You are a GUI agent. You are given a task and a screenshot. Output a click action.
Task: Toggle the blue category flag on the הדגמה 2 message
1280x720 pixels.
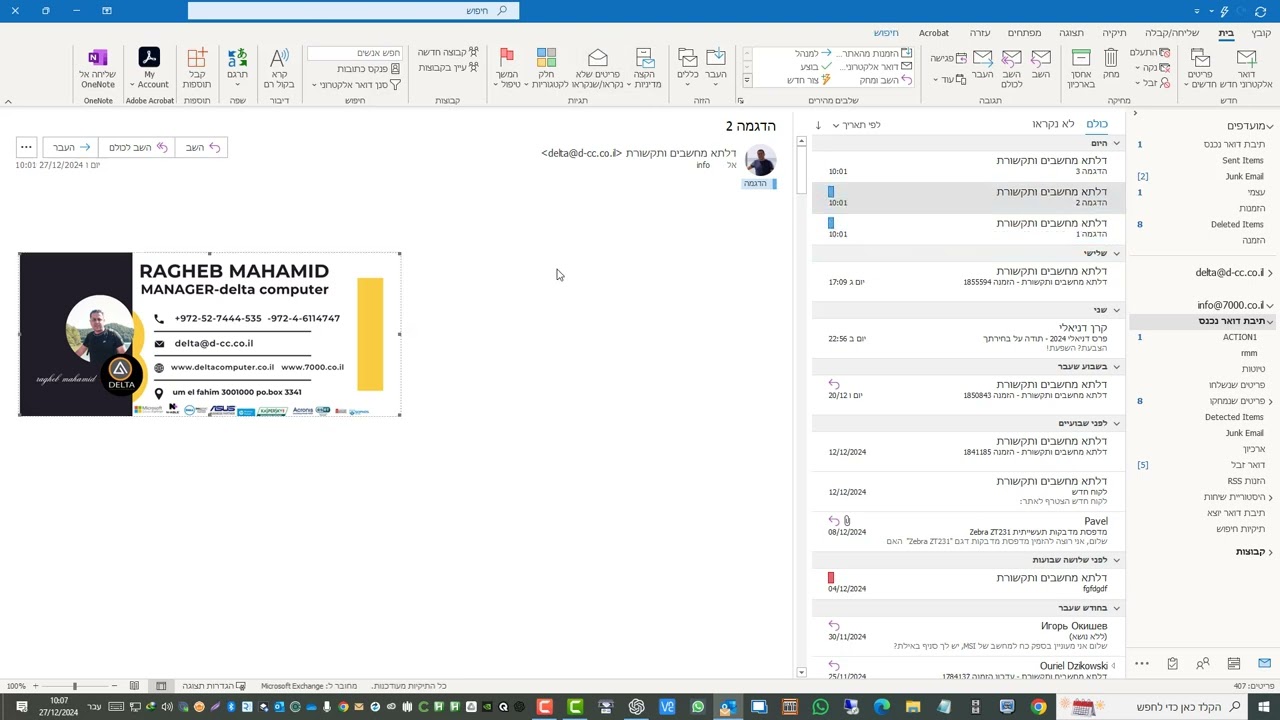tap(830, 191)
